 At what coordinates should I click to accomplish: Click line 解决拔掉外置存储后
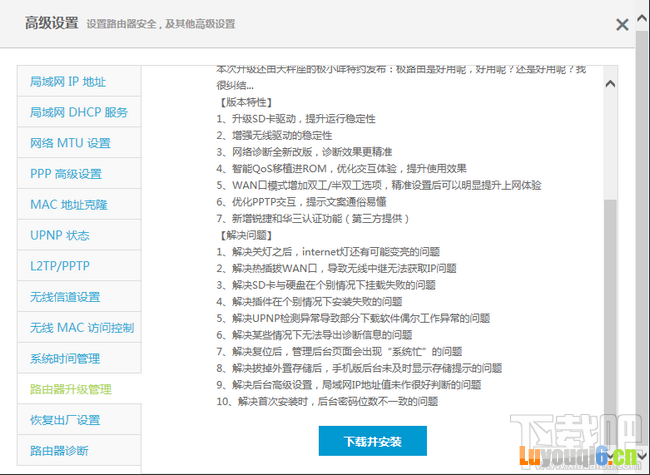359,368
